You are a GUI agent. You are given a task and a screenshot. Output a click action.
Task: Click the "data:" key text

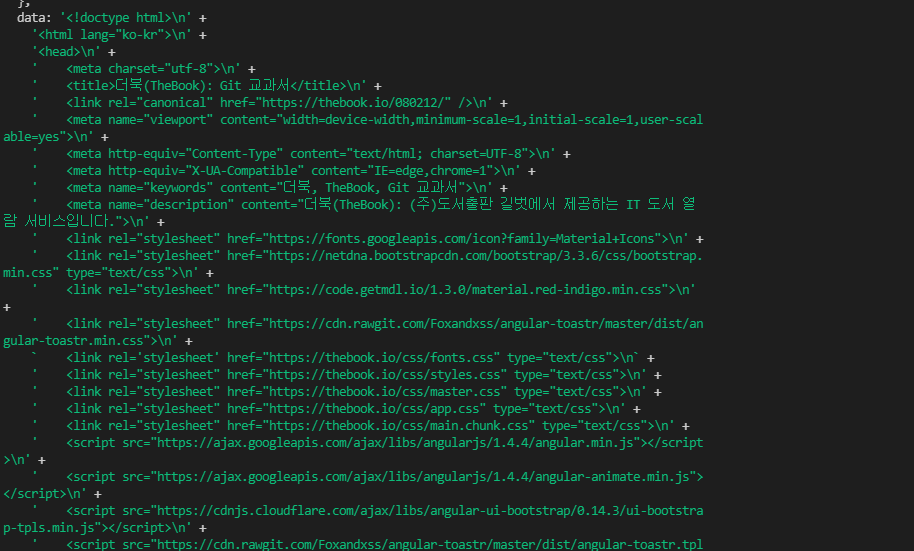(x=34, y=18)
